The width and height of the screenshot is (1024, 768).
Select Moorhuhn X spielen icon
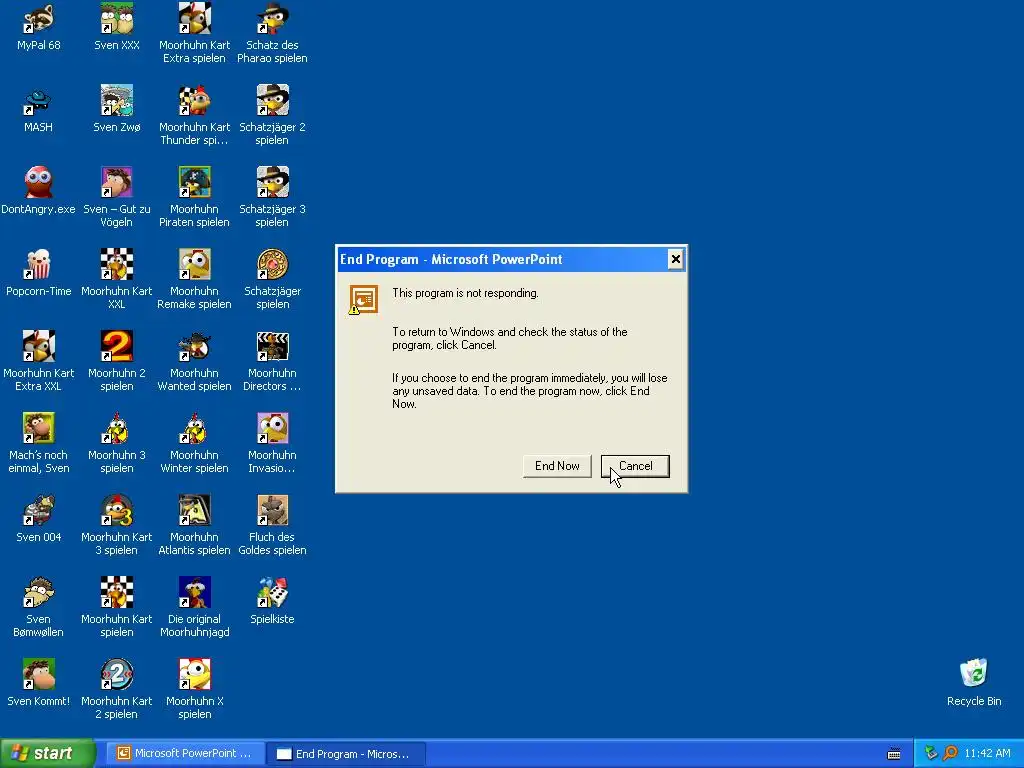(195, 674)
